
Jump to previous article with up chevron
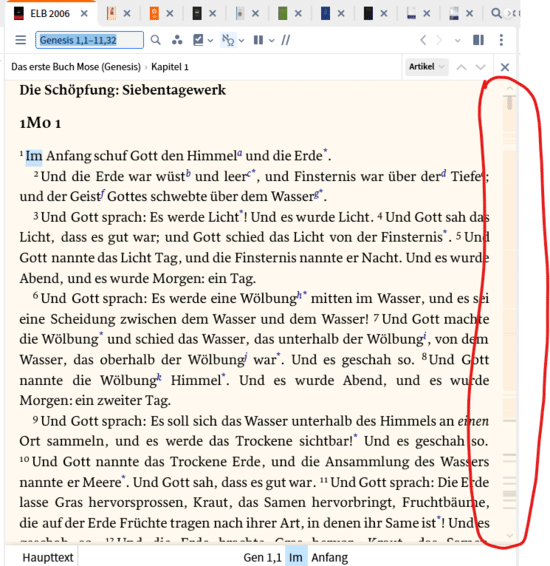coord(461,67)
